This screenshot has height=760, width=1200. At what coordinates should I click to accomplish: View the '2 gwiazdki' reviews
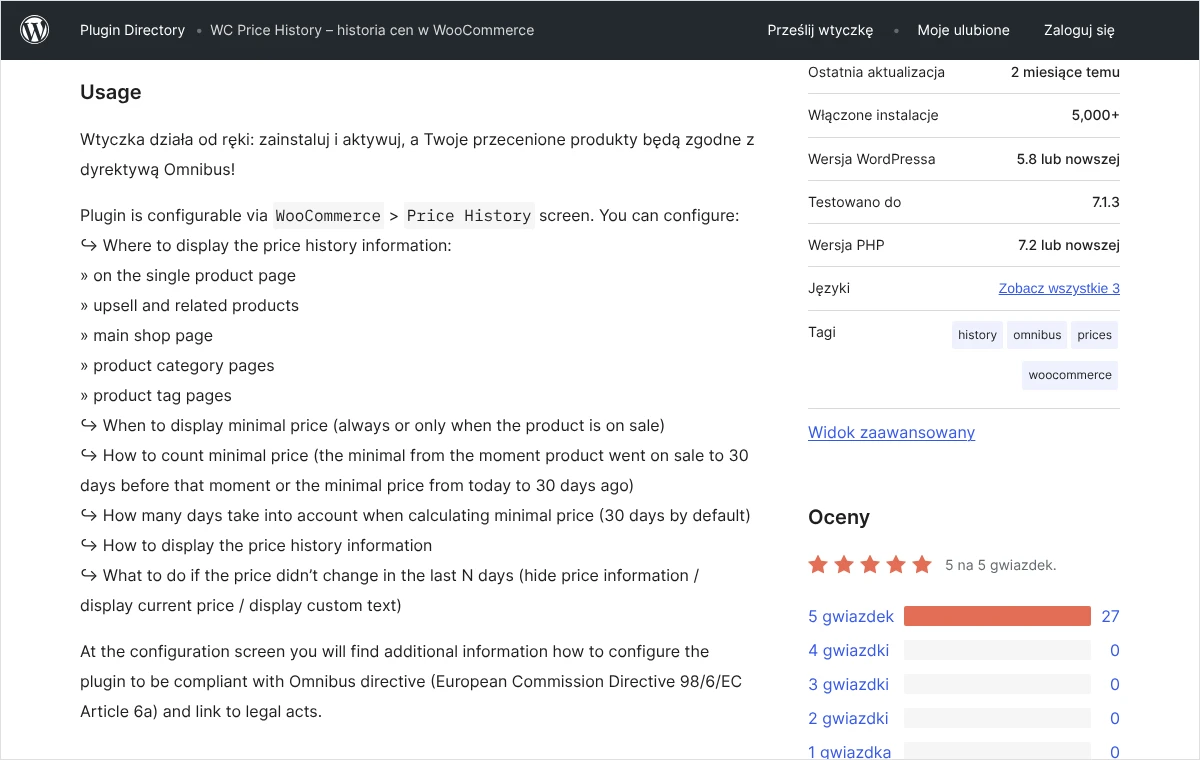848,718
